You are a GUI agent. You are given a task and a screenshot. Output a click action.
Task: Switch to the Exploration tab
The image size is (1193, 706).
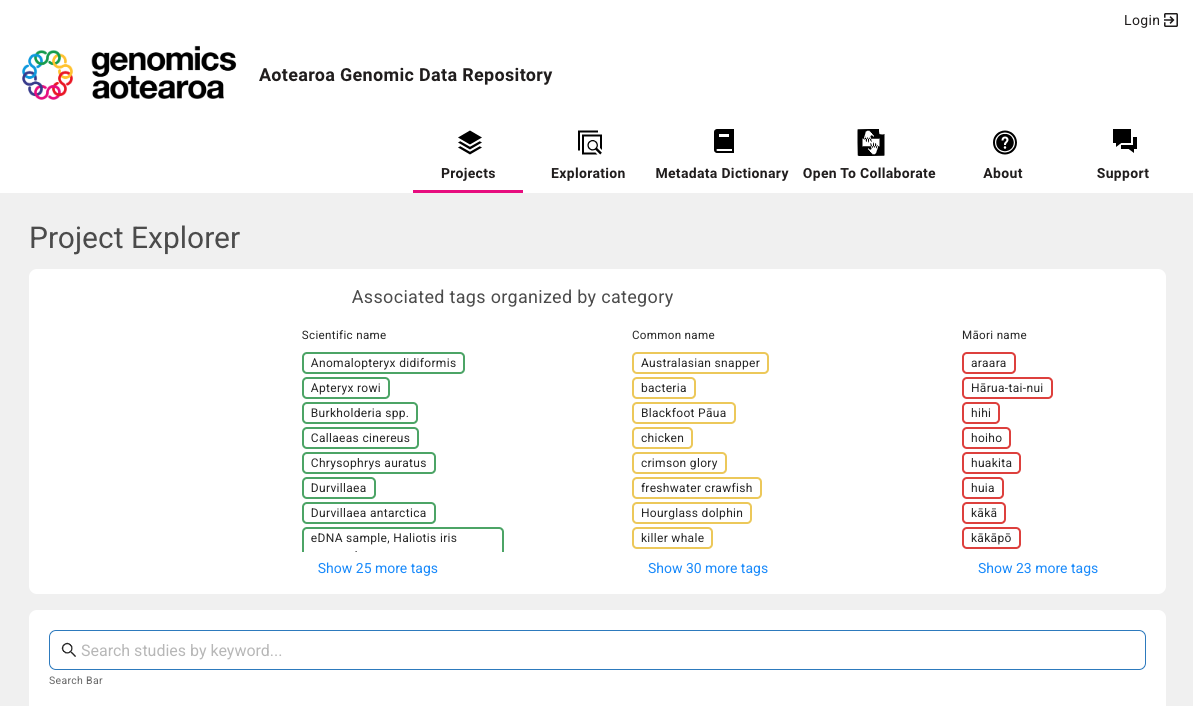(x=588, y=155)
